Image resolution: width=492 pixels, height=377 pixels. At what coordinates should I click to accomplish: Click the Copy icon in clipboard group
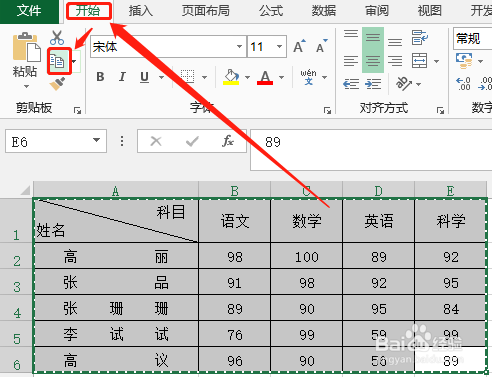pos(58,61)
